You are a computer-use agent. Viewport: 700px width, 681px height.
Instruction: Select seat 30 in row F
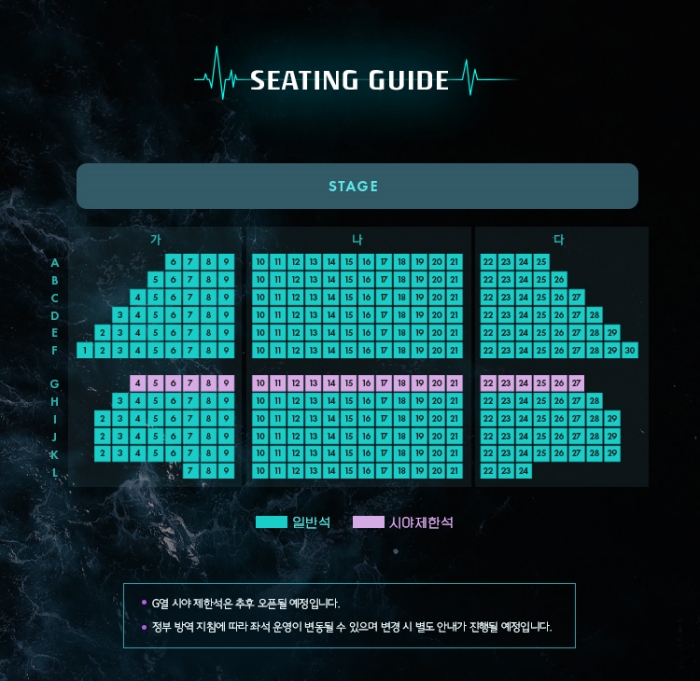[630, 350]
